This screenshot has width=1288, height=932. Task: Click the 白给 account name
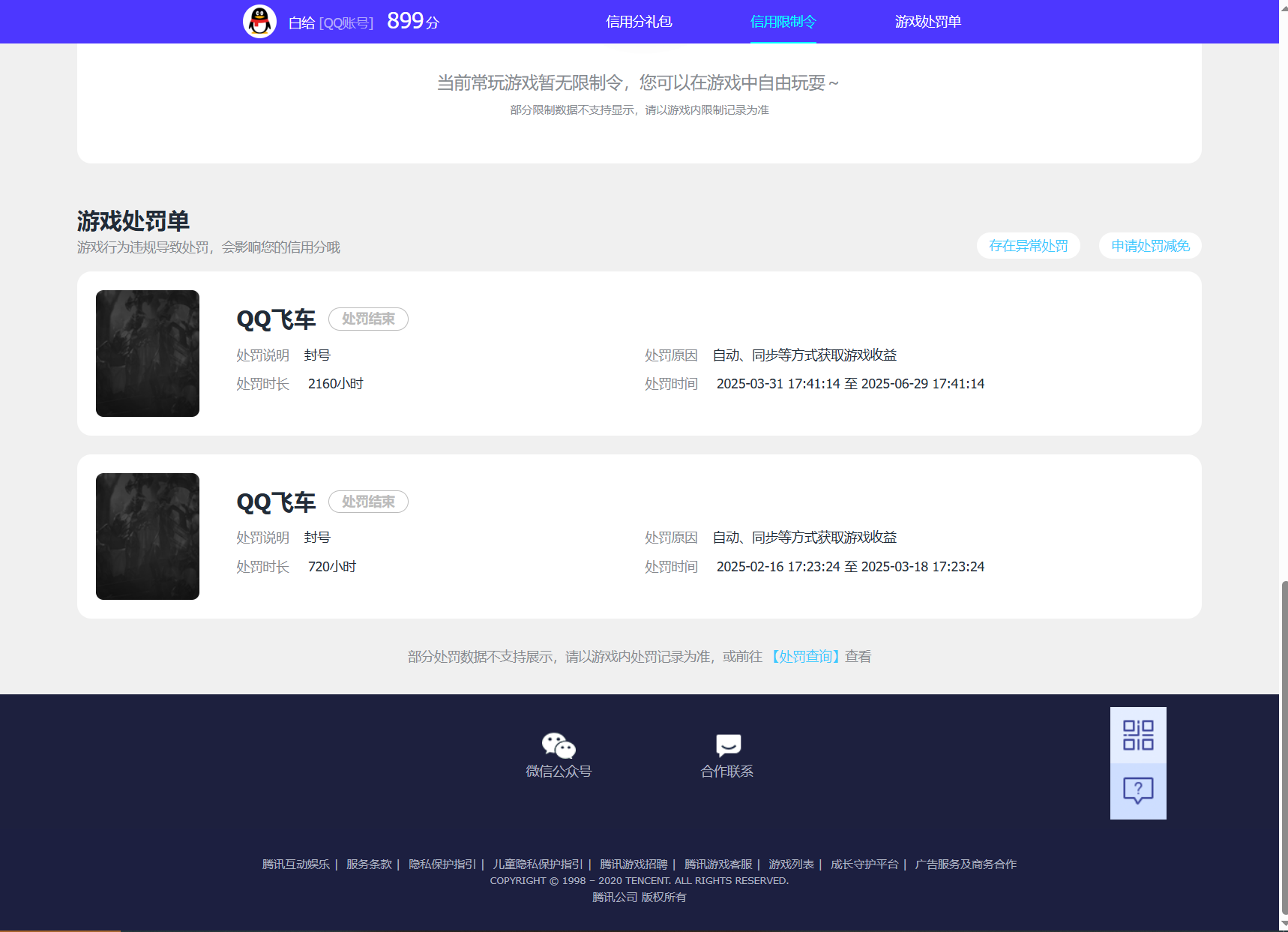(301, 23)
